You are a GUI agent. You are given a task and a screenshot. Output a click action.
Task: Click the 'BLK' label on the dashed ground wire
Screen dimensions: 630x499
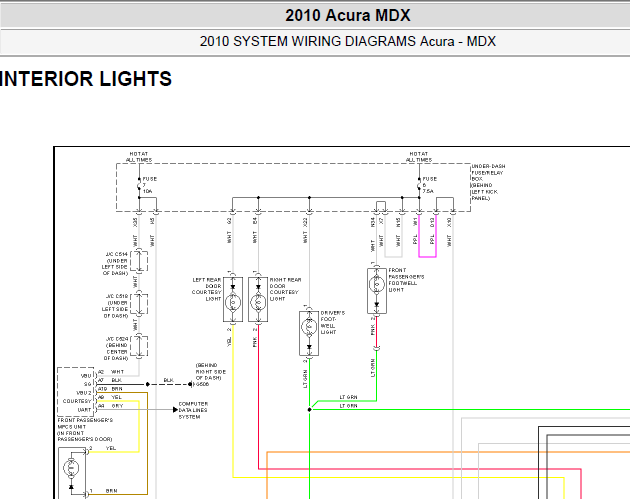coord(169,380)
